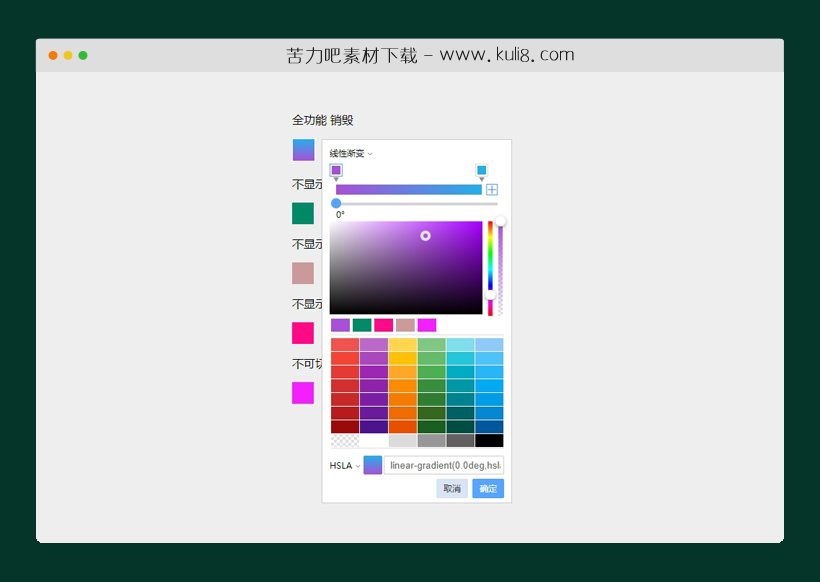This screenshot has height=582, width=820.
Task: Select the left purple gradient stop marker
Action: pyautogui.click(x=336, y=169)
